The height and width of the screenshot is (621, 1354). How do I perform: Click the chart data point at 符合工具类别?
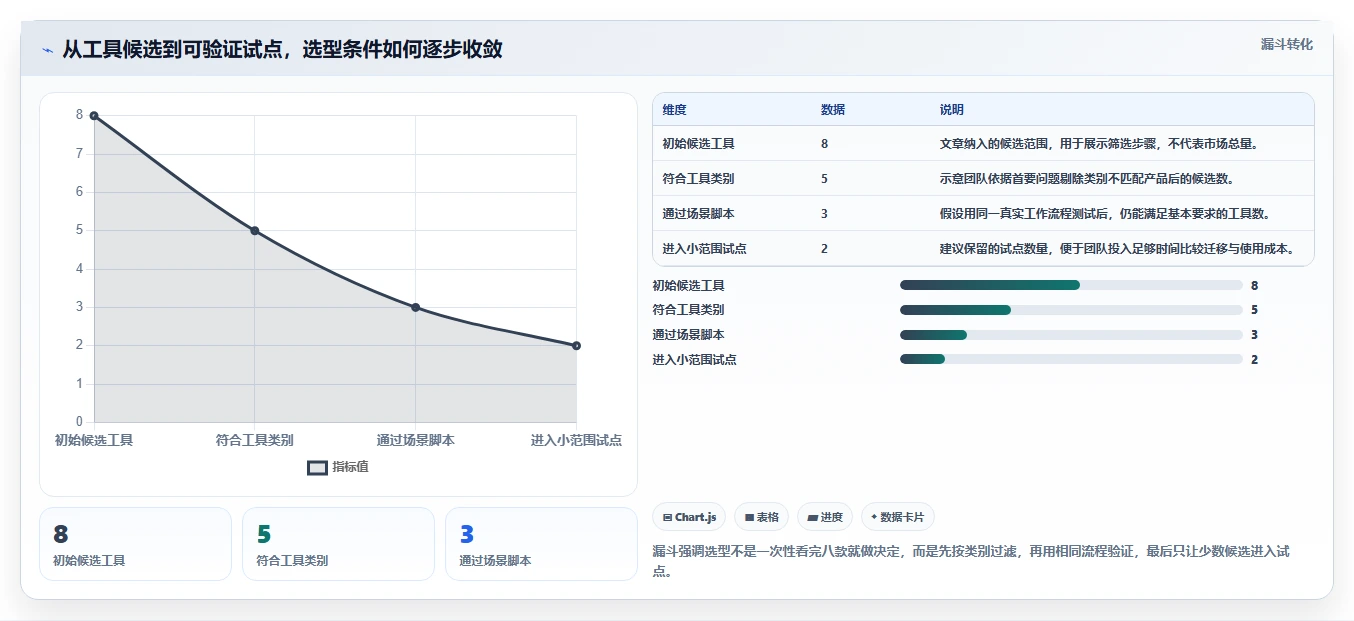tap(255, 231)
